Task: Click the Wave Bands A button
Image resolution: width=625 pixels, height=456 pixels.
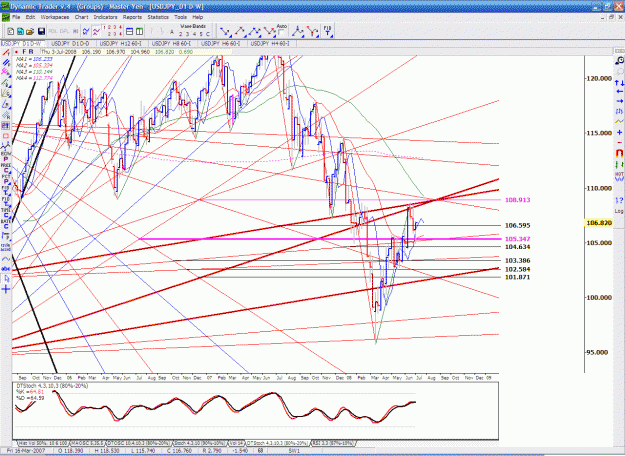Action: pos(172,32)
